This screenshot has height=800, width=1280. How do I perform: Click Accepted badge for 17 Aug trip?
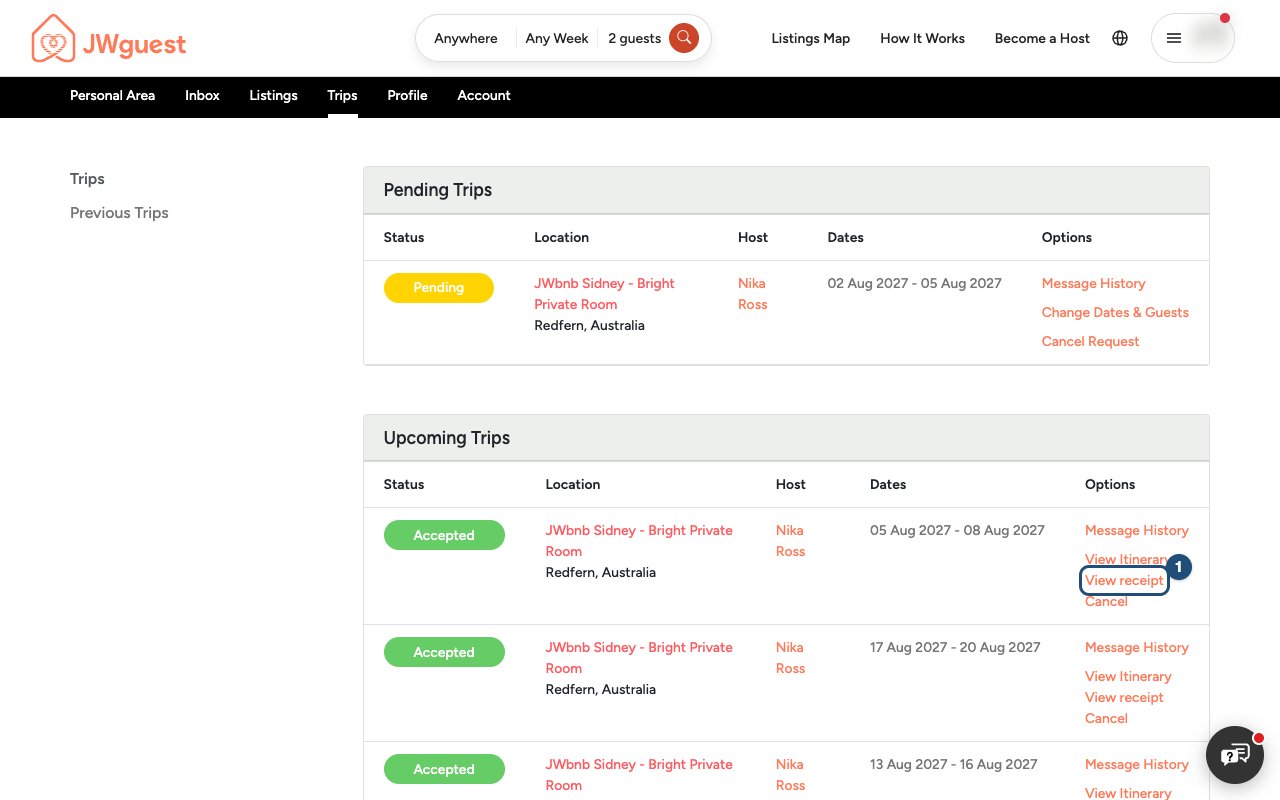click(x=444, y=652)
